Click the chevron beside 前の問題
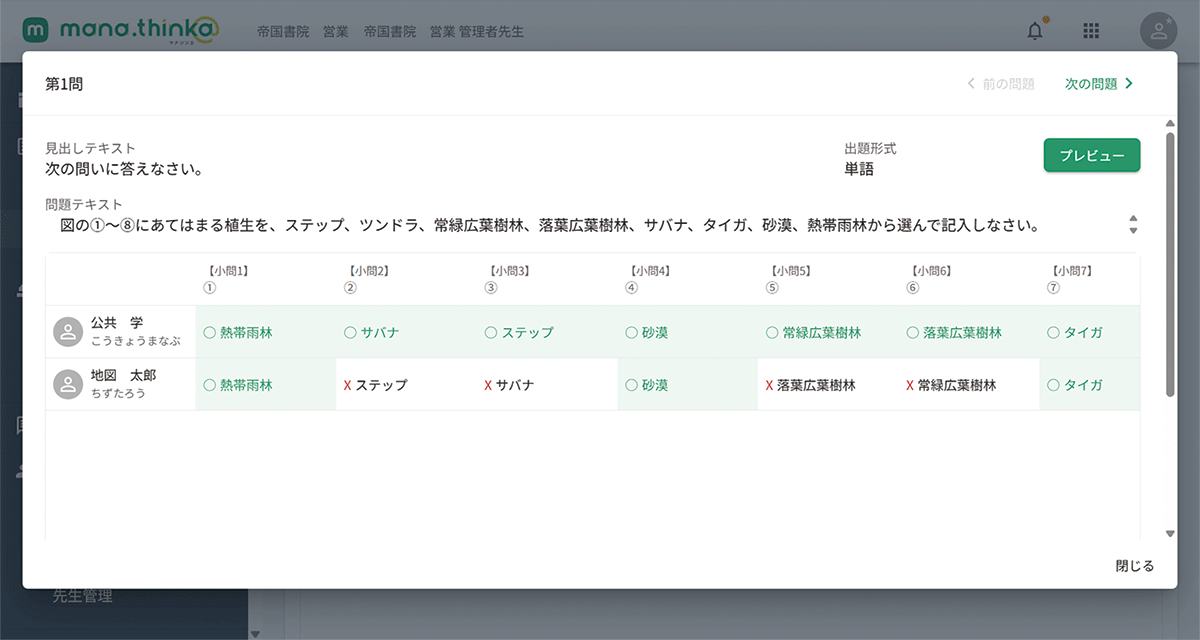Viewport: 1200px width, 640px height. tap(970, 84)
